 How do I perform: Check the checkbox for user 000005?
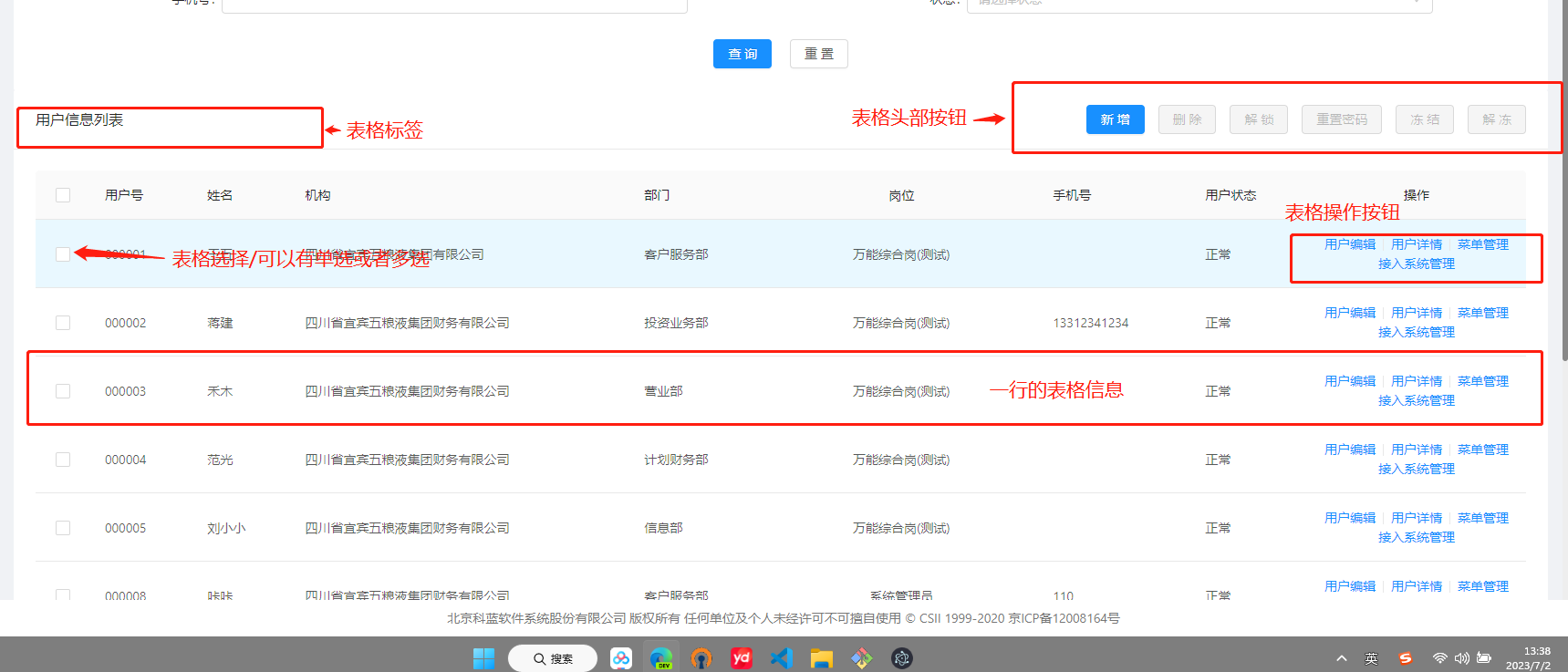coord(63,528)
